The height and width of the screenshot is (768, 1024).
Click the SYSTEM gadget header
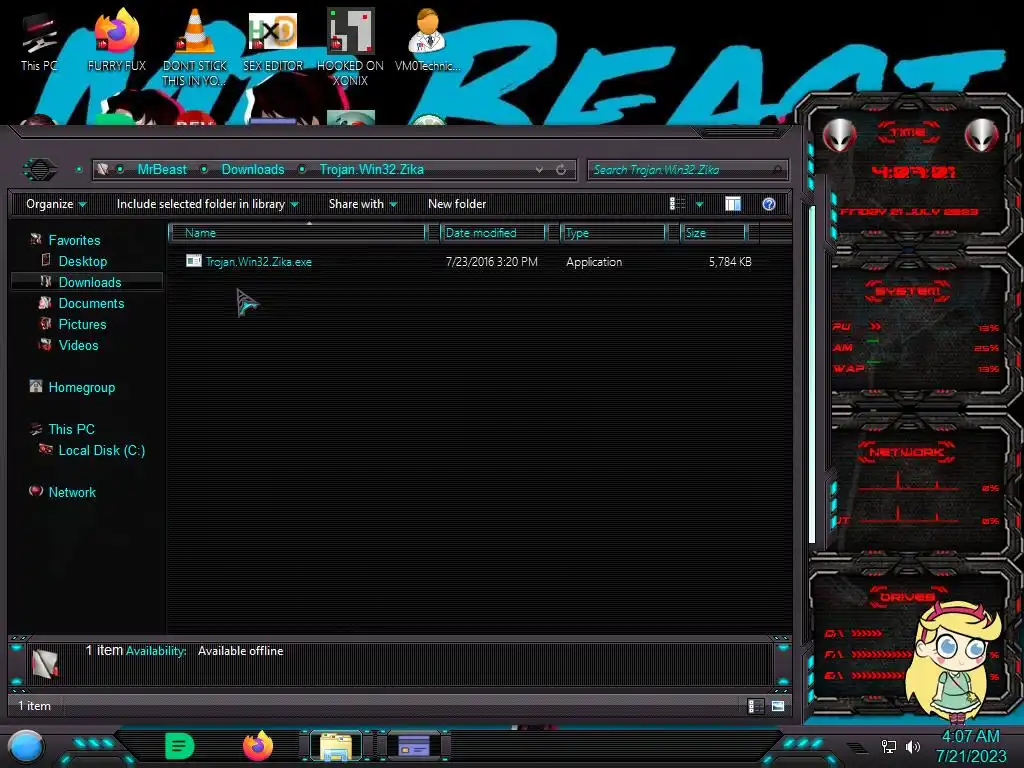click(908, 291)
